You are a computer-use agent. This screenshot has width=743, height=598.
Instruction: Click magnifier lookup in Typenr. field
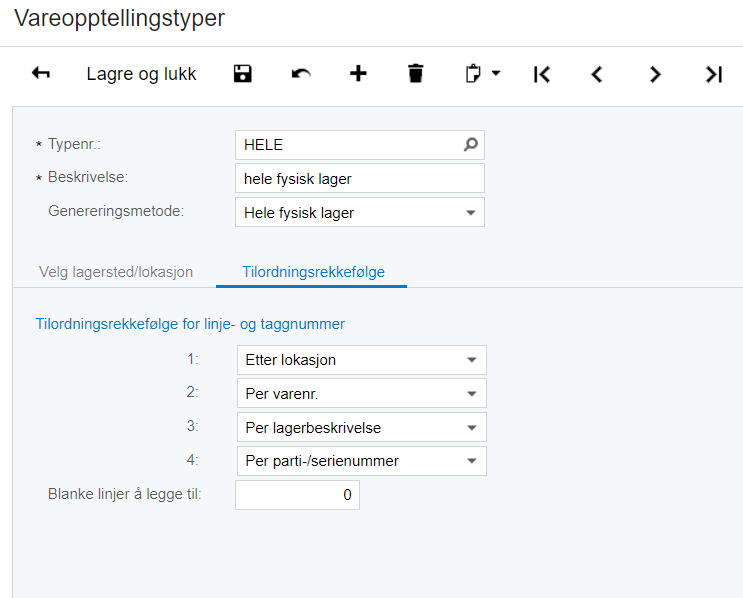(x=471, y=145)
